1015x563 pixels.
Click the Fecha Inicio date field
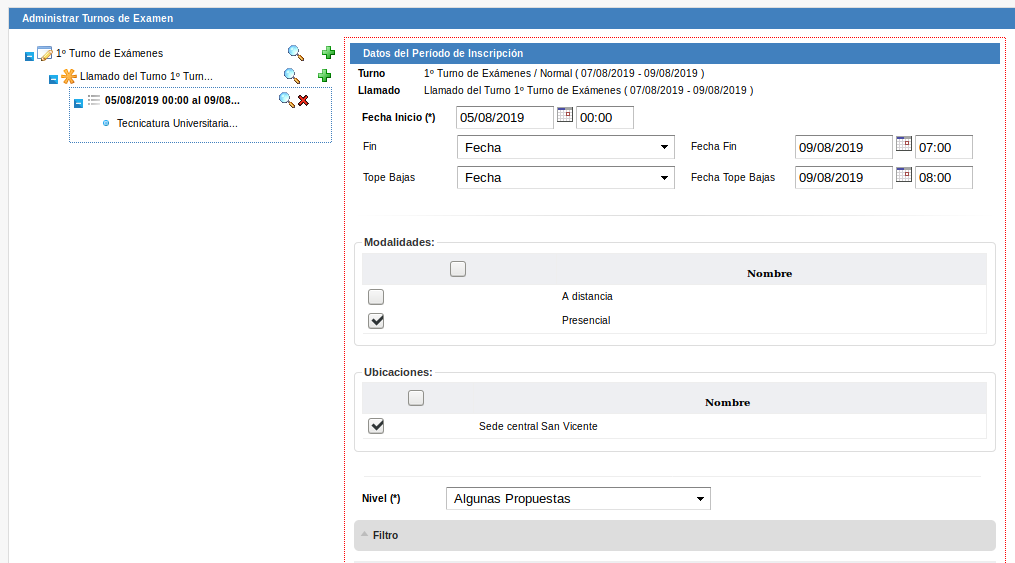tap(505, 118)
